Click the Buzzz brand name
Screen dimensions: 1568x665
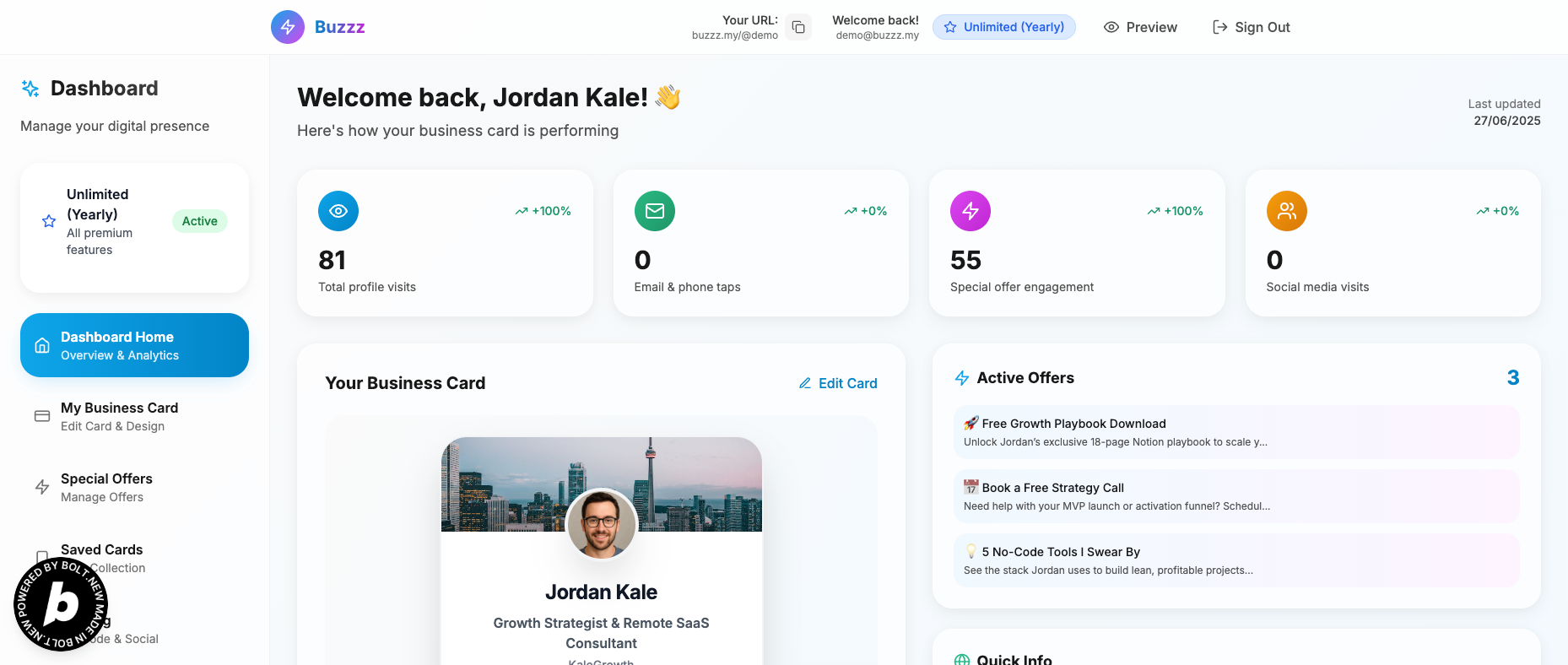(x=340, y=27)
